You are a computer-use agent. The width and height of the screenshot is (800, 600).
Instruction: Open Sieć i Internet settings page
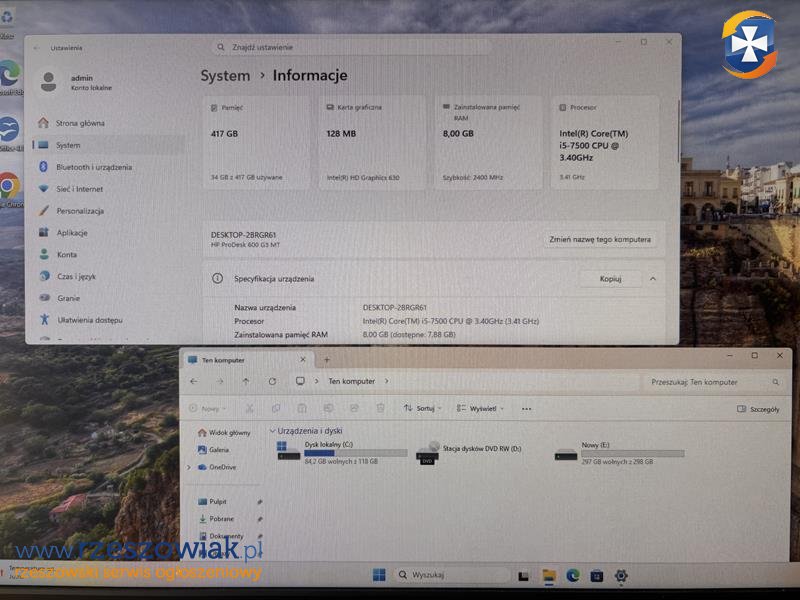tap(79, 189)
